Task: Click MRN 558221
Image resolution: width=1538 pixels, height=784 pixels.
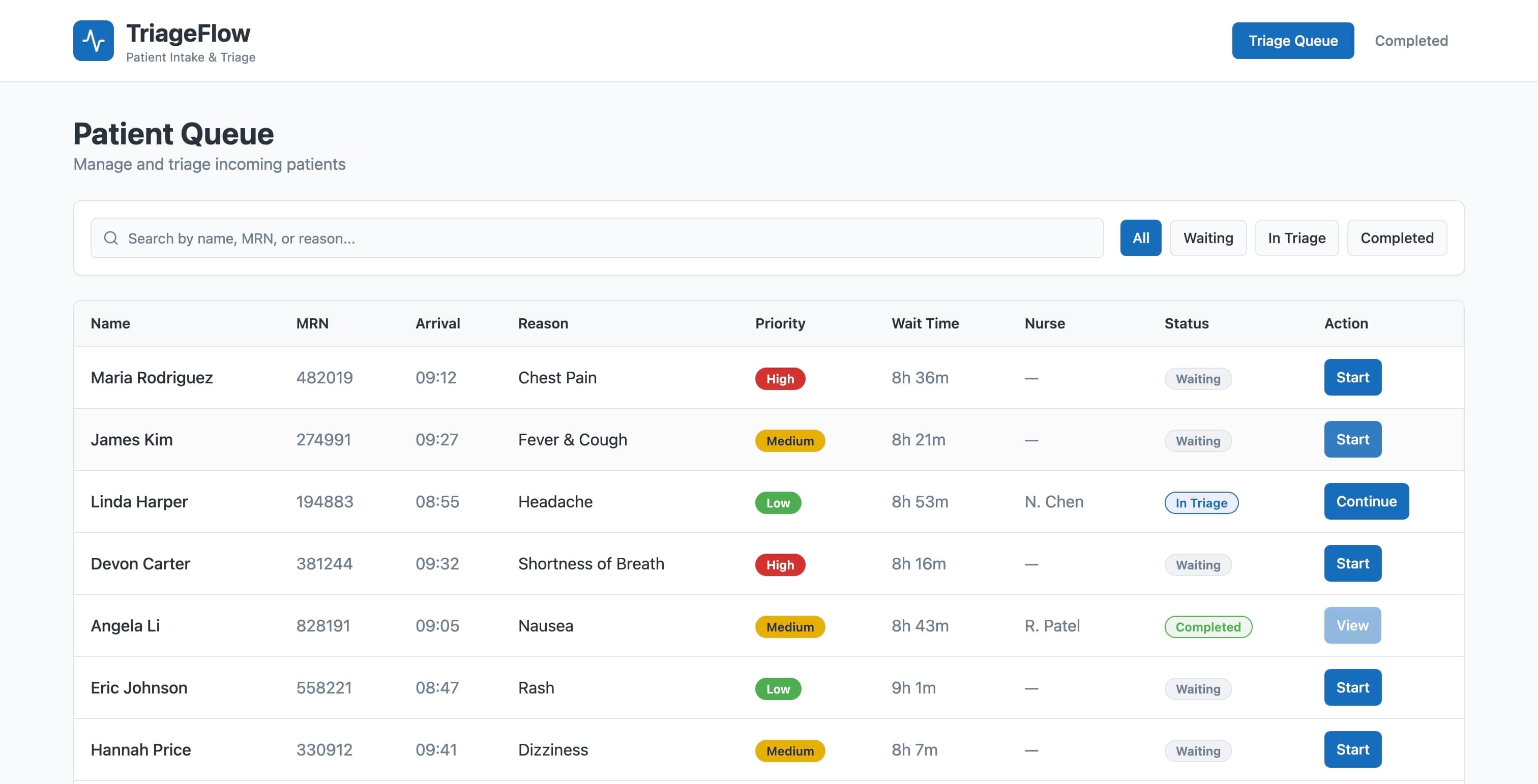Action: coord(323,687)
